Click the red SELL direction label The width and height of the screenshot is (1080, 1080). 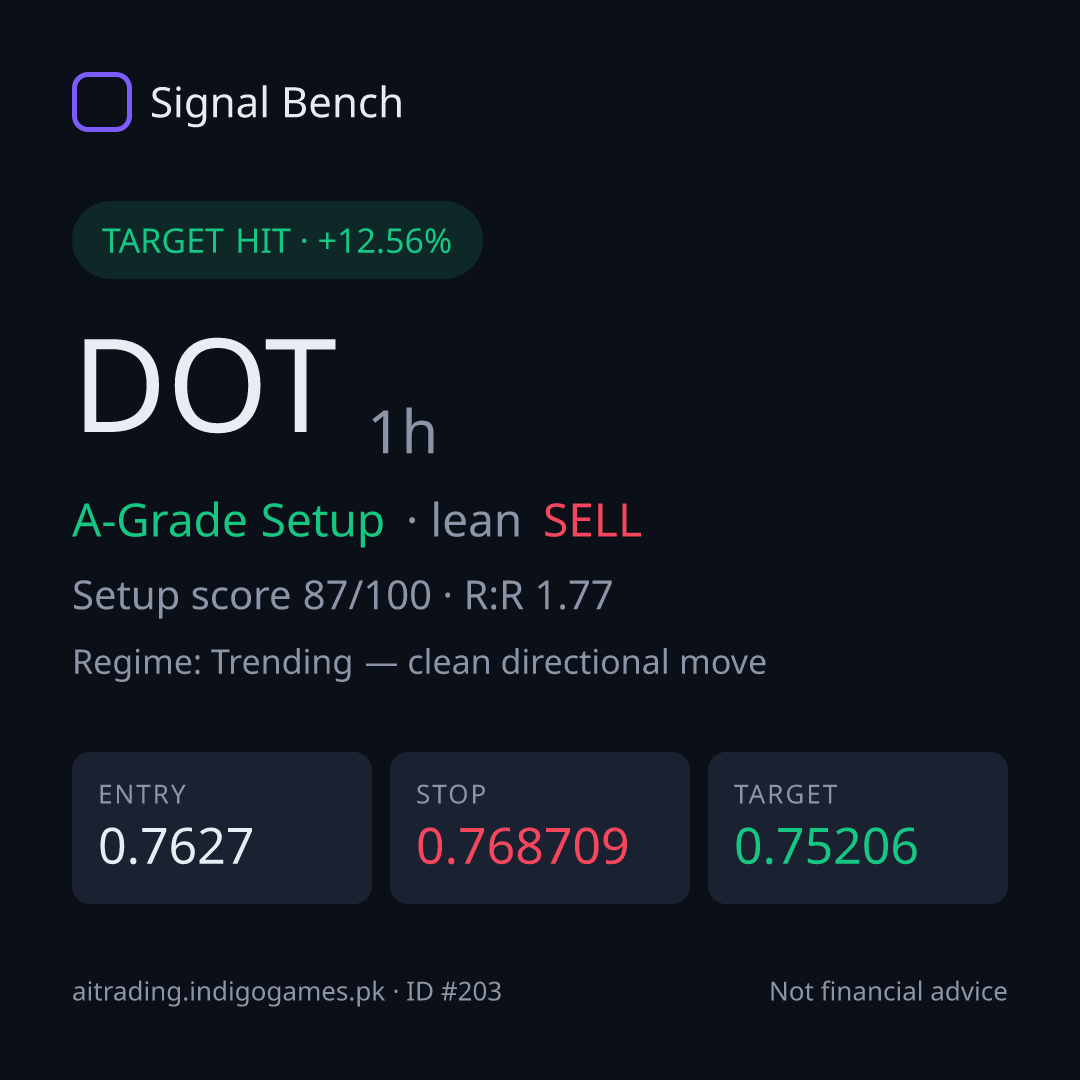coord(592,521)
